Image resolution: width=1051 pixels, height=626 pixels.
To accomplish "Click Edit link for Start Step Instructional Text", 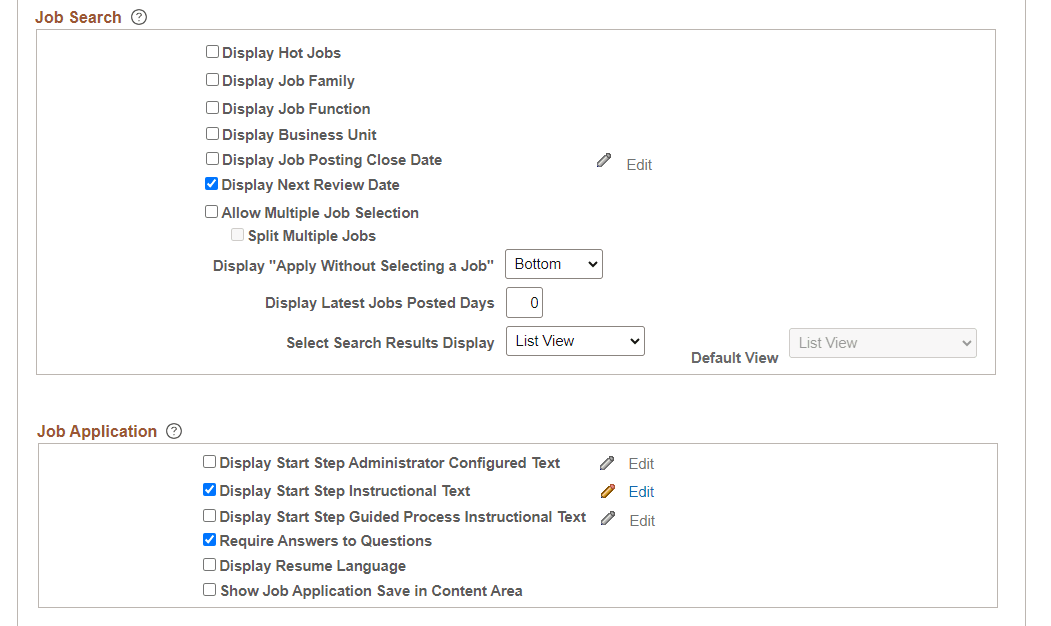I will click(x=641, y=492).
